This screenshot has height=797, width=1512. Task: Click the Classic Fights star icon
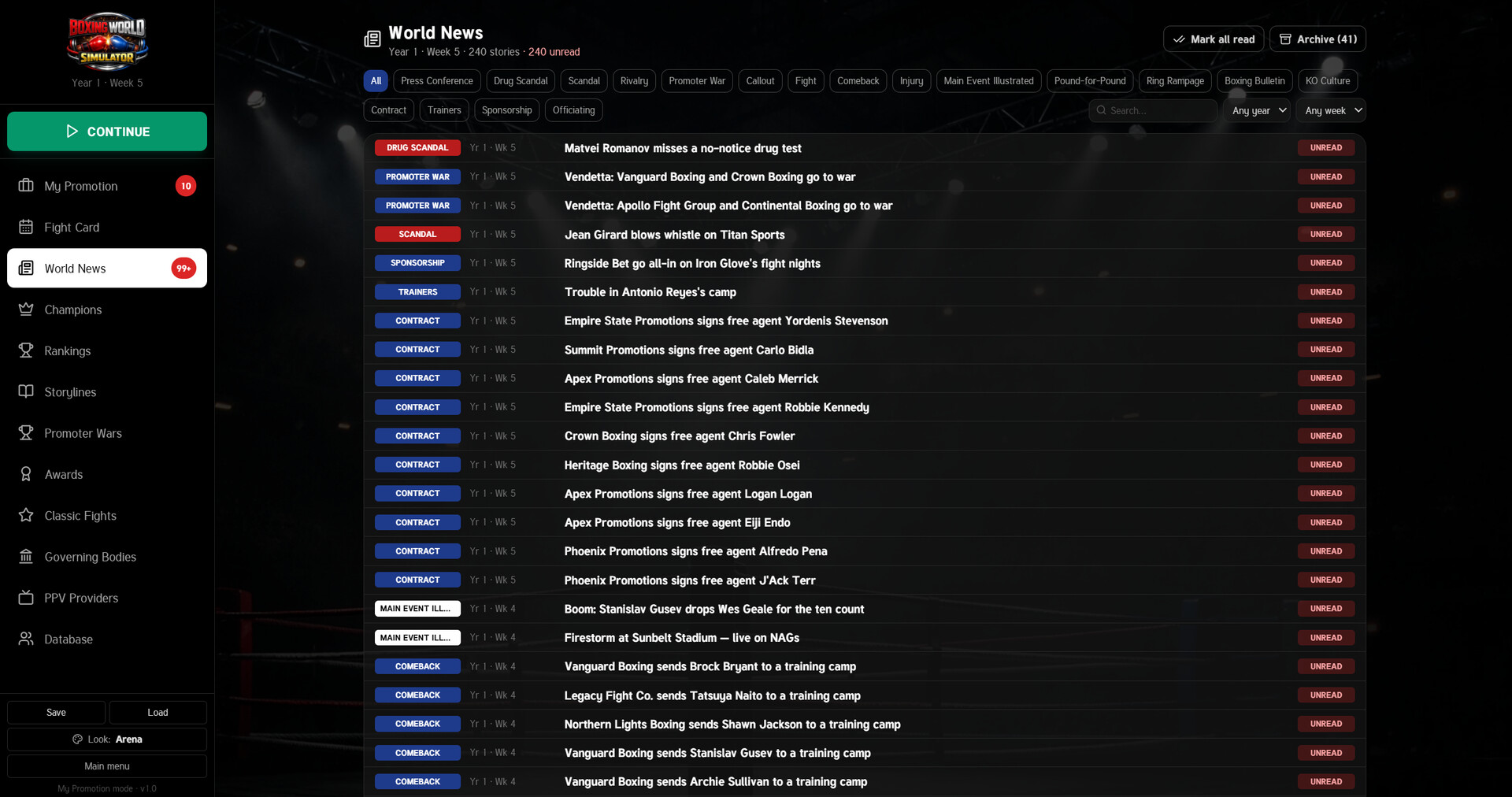pos(26,515)
